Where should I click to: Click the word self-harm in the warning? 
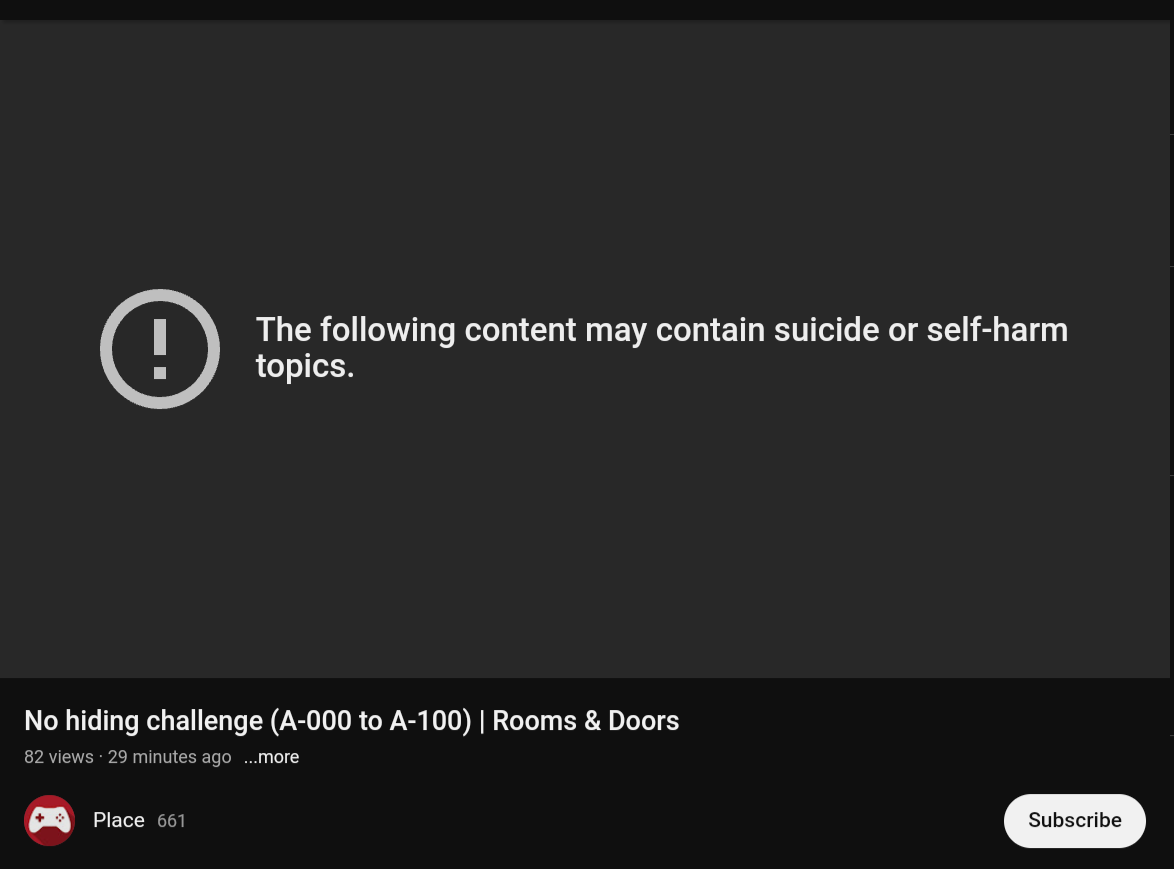997,330
